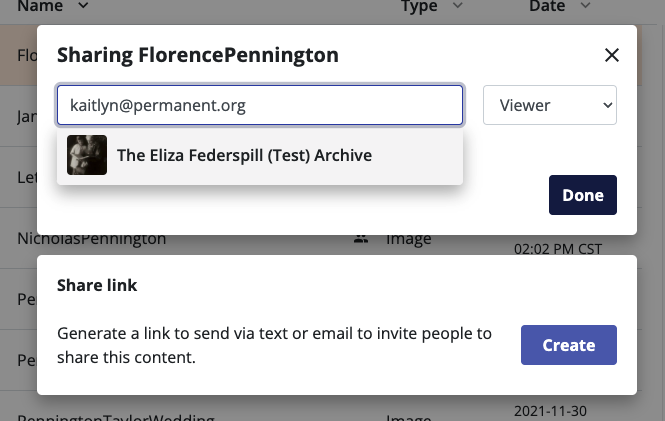Click the Type column header label
The height and width of the screenshot is (421, 665).
pos(419,6)
